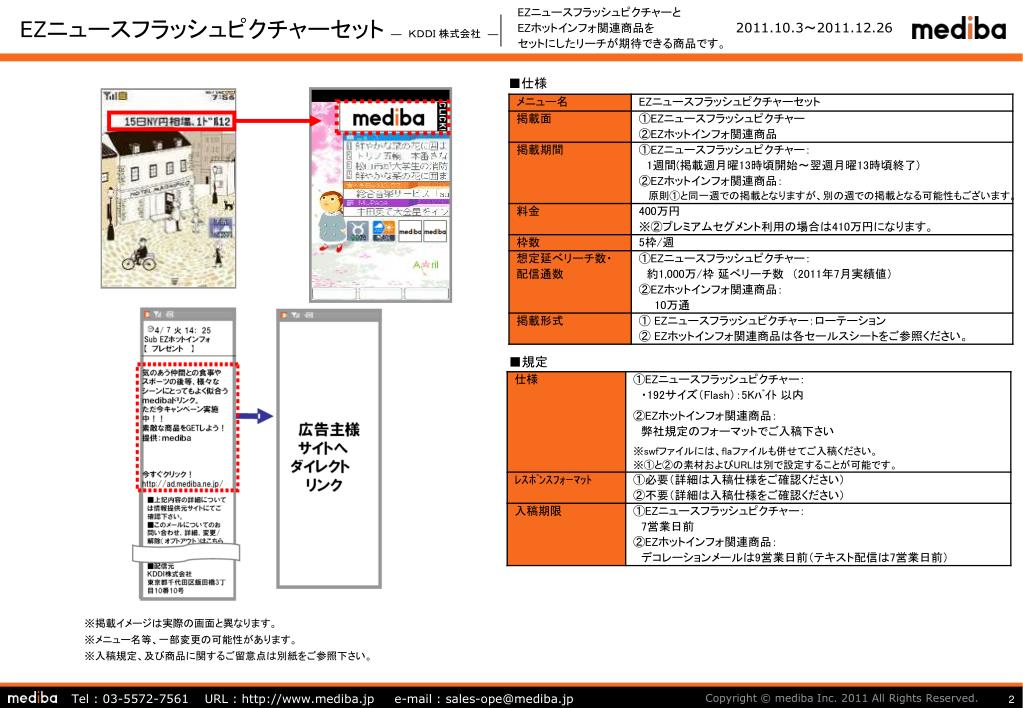The image size is (1023, 708).
Task: Click the 掲載期間 header cell
Action: 570,172
